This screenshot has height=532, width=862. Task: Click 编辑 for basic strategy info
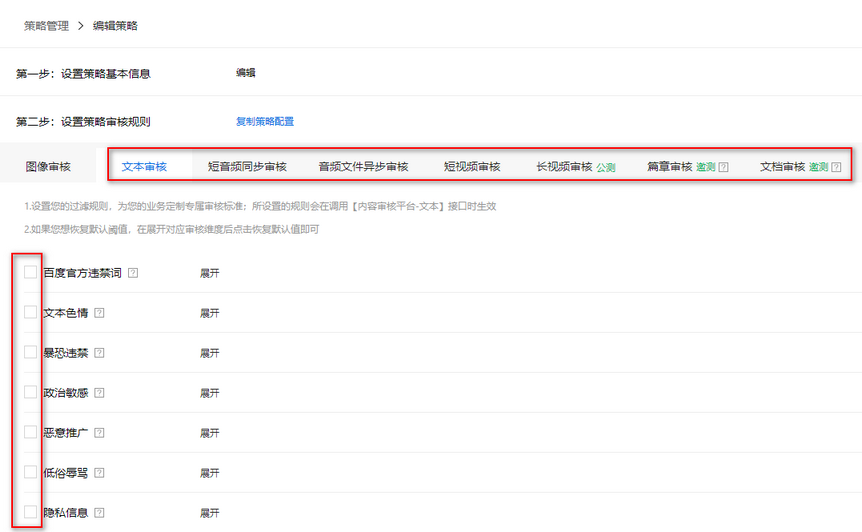pos(245,73)
